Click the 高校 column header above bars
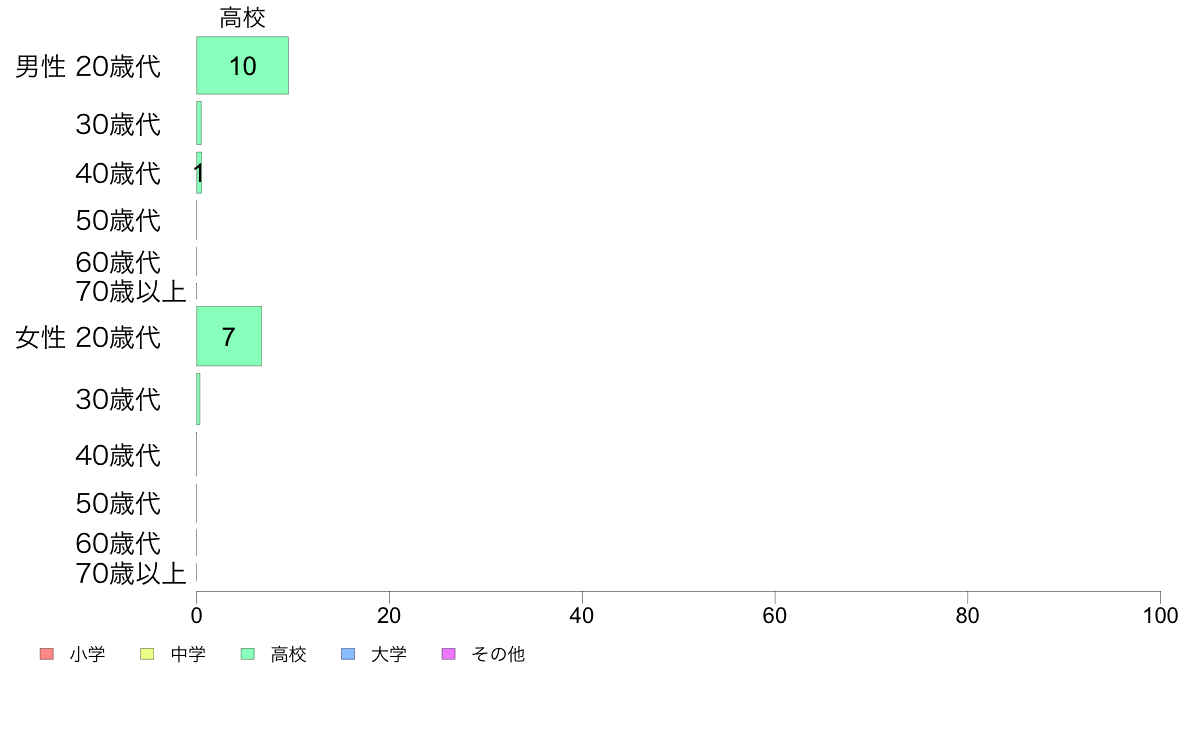Viewport: 1188px width, 736px height. pyautogui.click(x=242, y=17)
